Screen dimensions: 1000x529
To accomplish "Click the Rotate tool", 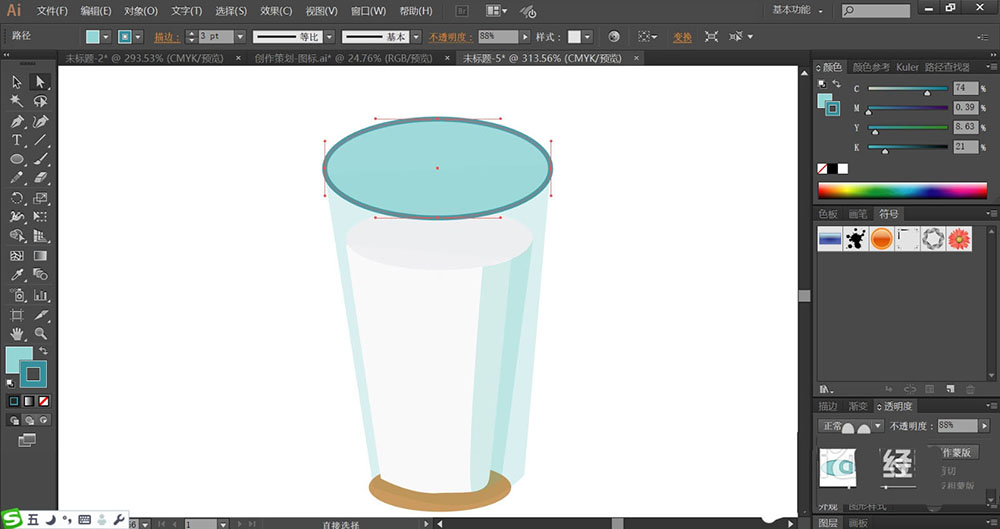I will 17,198.
